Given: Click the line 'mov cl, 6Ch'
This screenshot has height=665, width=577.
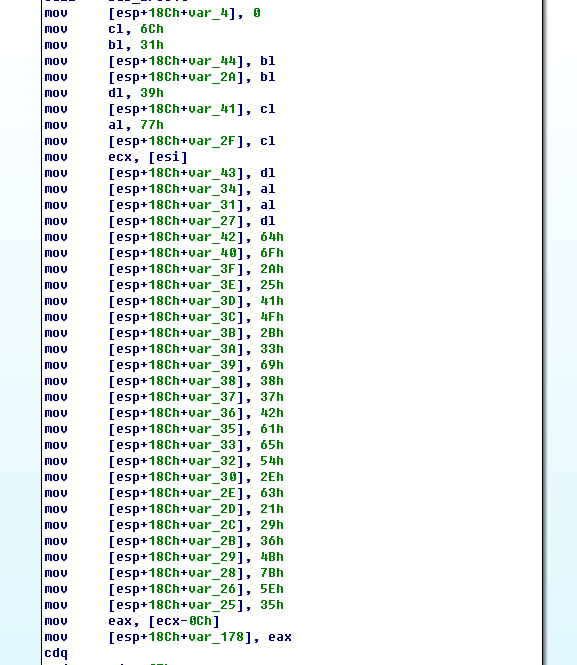Looking at the screenshot, I should coord(104,29).
